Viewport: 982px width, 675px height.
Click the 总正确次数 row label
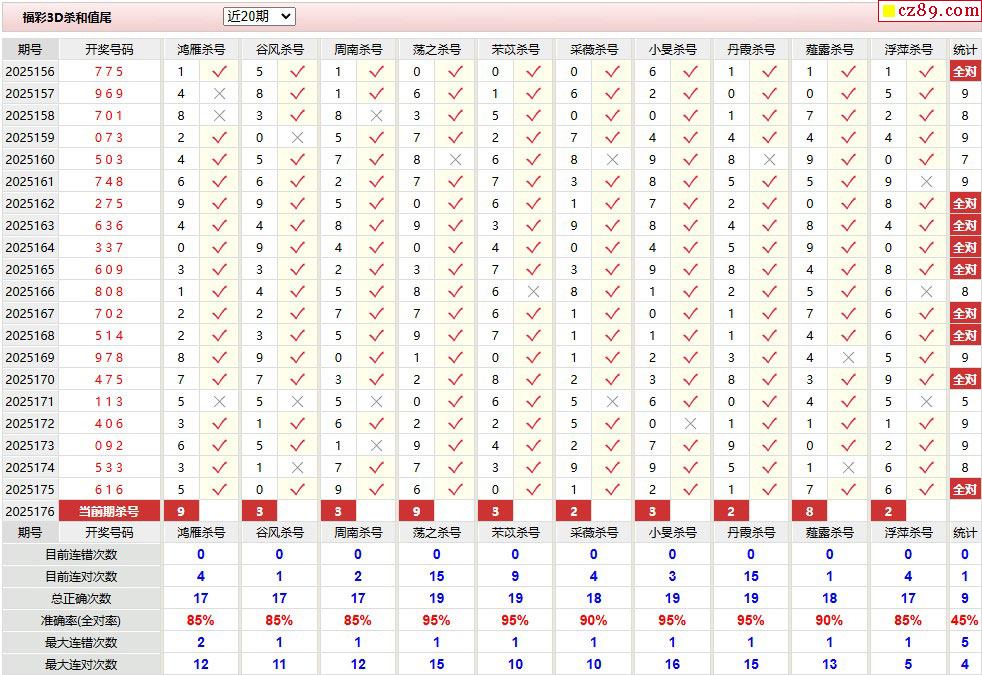click(81, 599)
